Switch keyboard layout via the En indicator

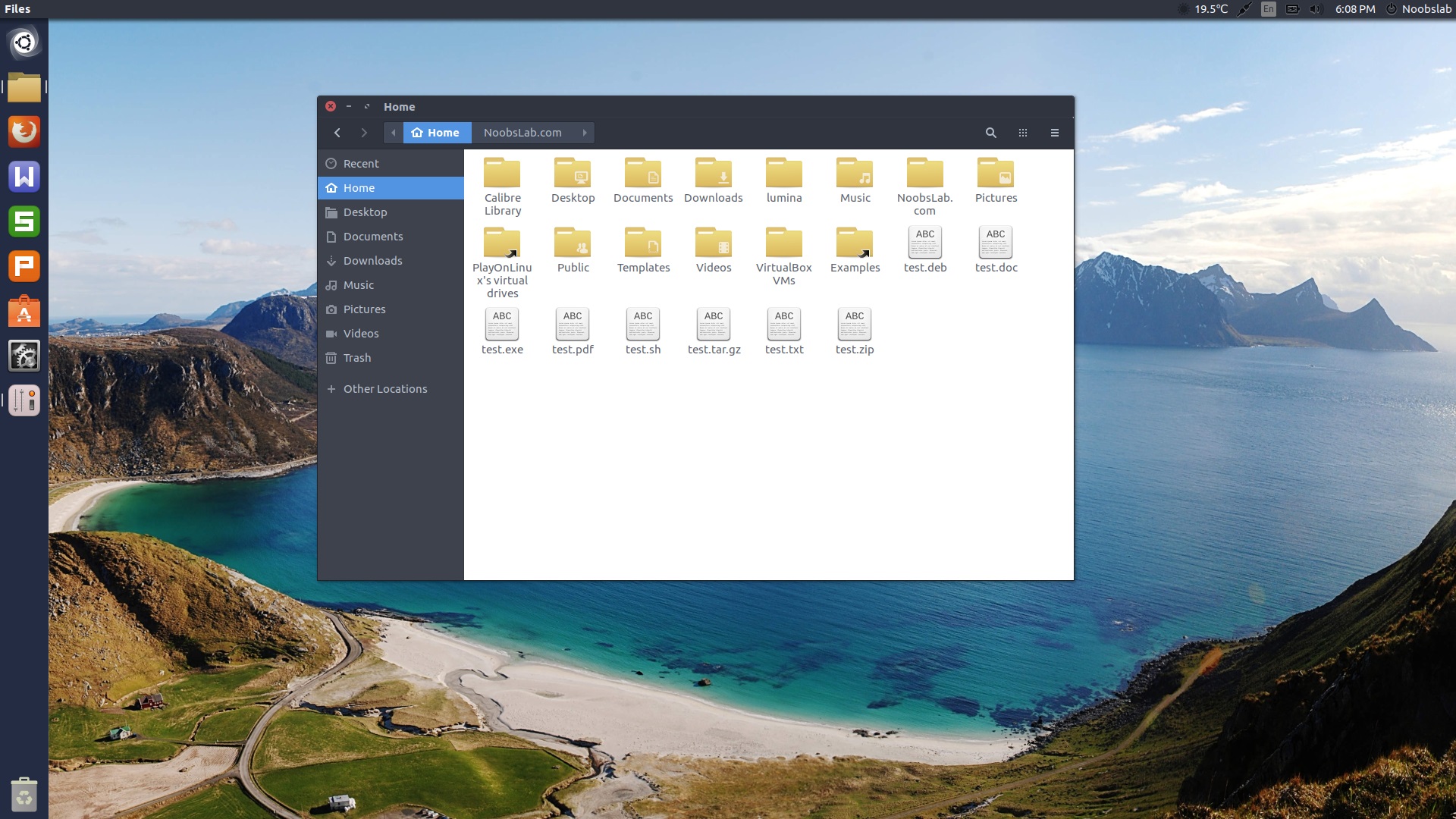(x=1268, y=9)
